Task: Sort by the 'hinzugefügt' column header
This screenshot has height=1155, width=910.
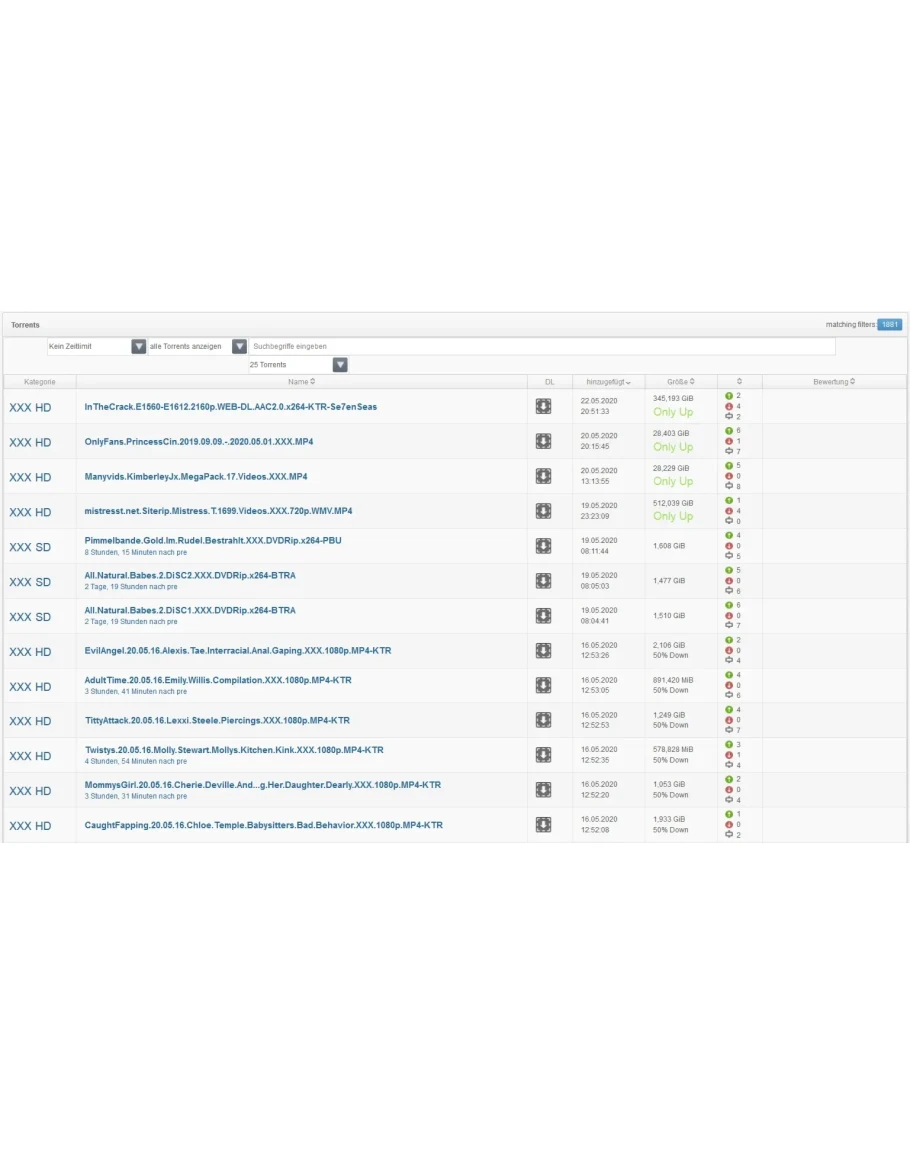Action: [608, 382]
